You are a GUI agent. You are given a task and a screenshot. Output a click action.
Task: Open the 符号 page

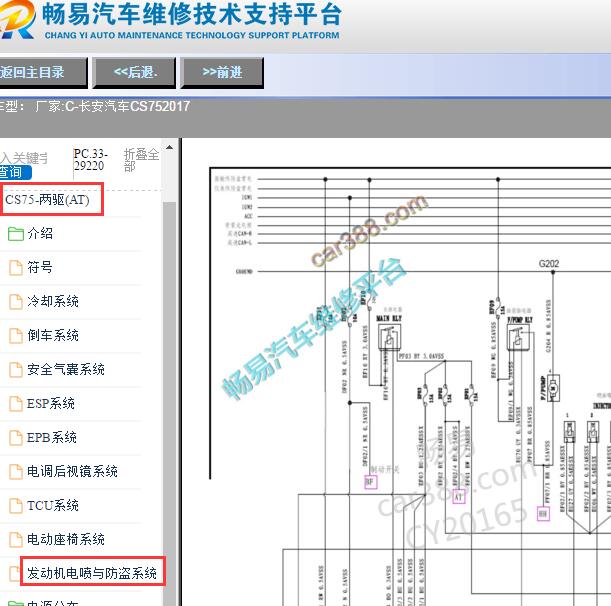(x=40, y=267)
